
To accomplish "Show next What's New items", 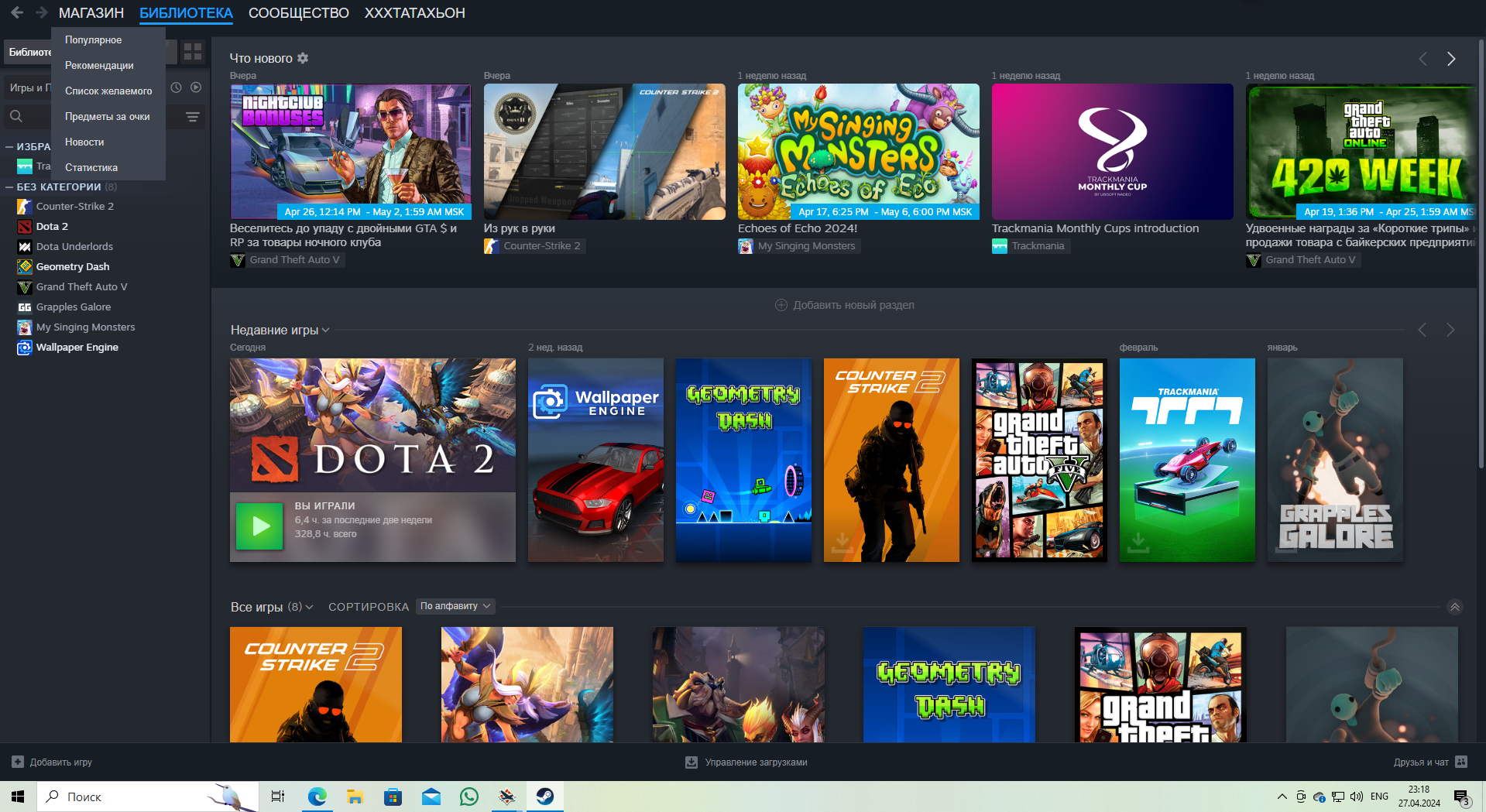I will point(1451,59).
